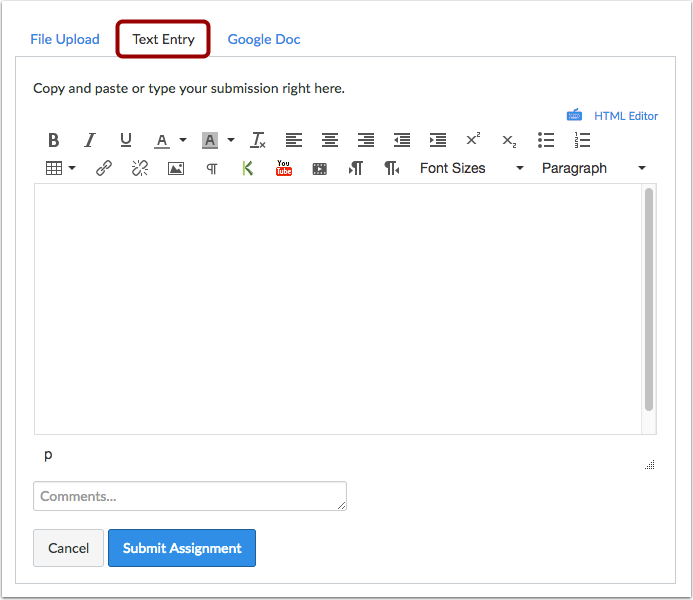Apply italic formatting
The height and width of the screenshot is (600, 693).
90,141
